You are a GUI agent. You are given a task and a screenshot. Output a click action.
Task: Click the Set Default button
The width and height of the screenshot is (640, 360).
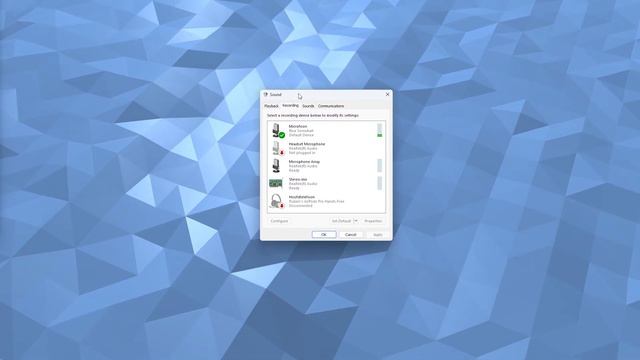[x=341, y=221]
